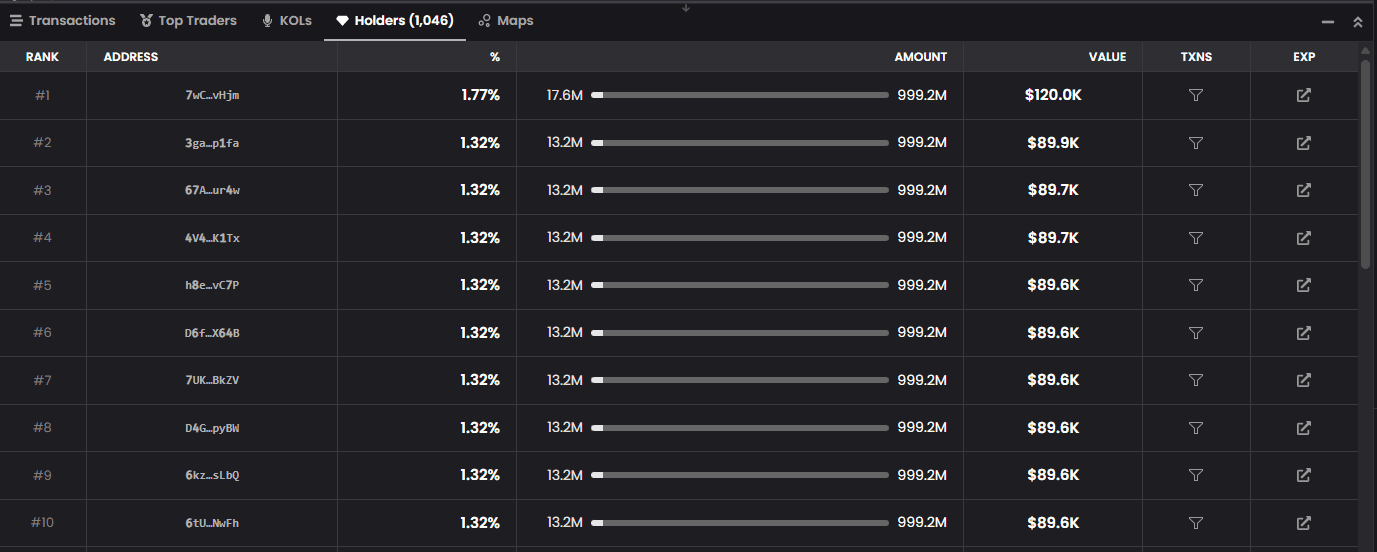Filter transactions for holder 6tU…NwFh
This screenshot has height=552, width=1377.
[1195, 523]
